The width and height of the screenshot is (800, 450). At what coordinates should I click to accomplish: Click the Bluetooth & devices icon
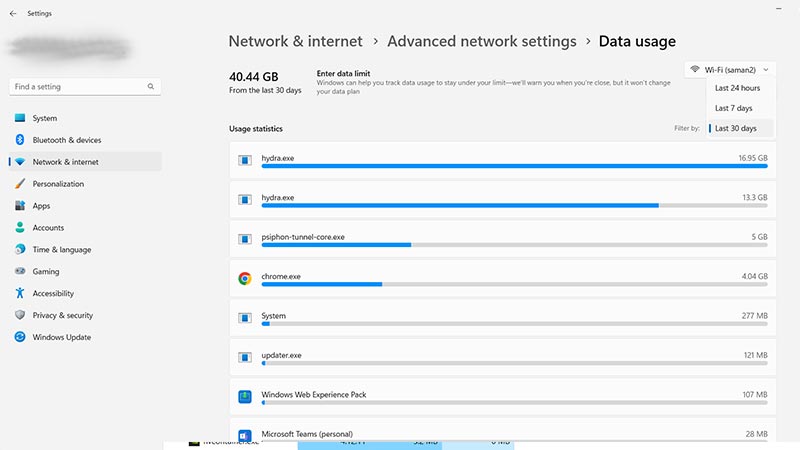click(20, 140)
